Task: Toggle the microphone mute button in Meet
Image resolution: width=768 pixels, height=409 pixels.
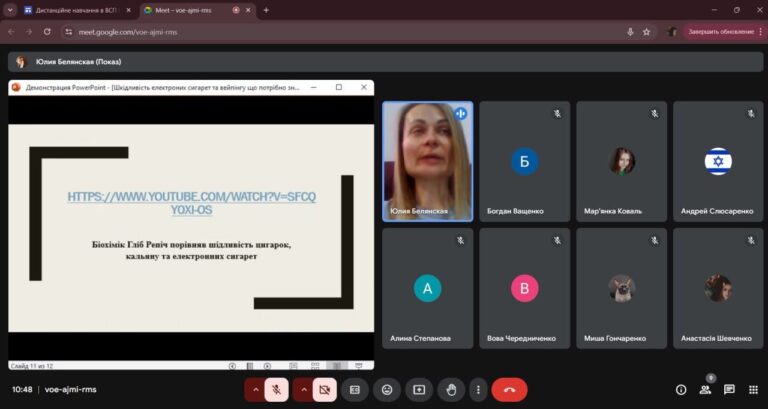Action: click(x=276, y=390)
